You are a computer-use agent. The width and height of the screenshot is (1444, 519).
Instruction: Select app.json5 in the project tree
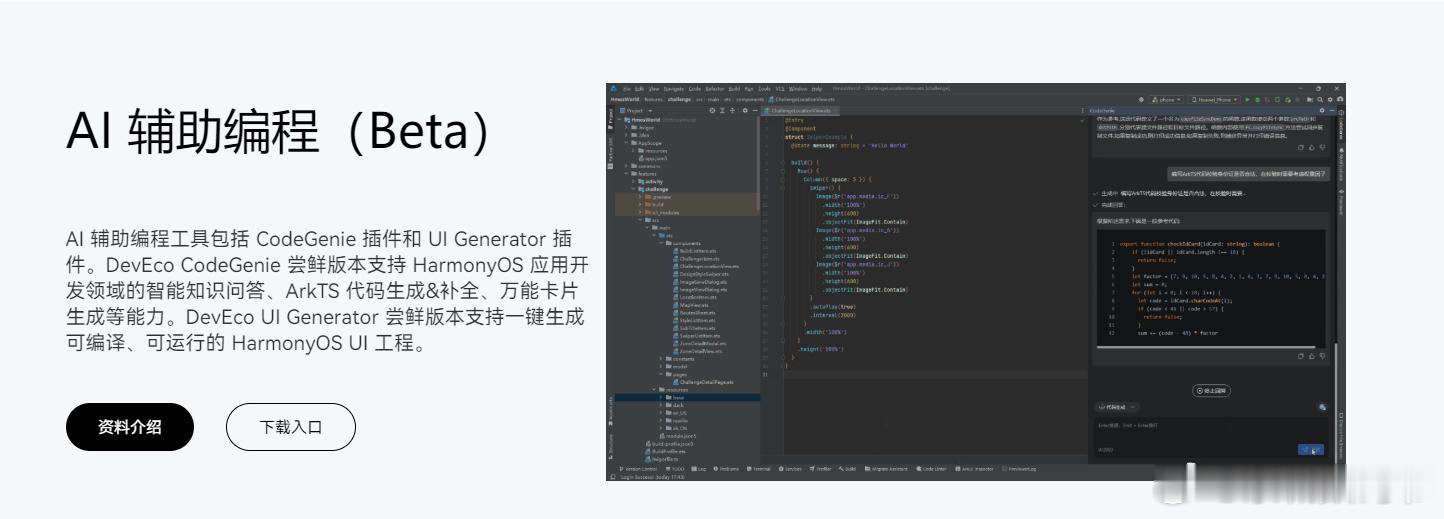pos(655,159)
